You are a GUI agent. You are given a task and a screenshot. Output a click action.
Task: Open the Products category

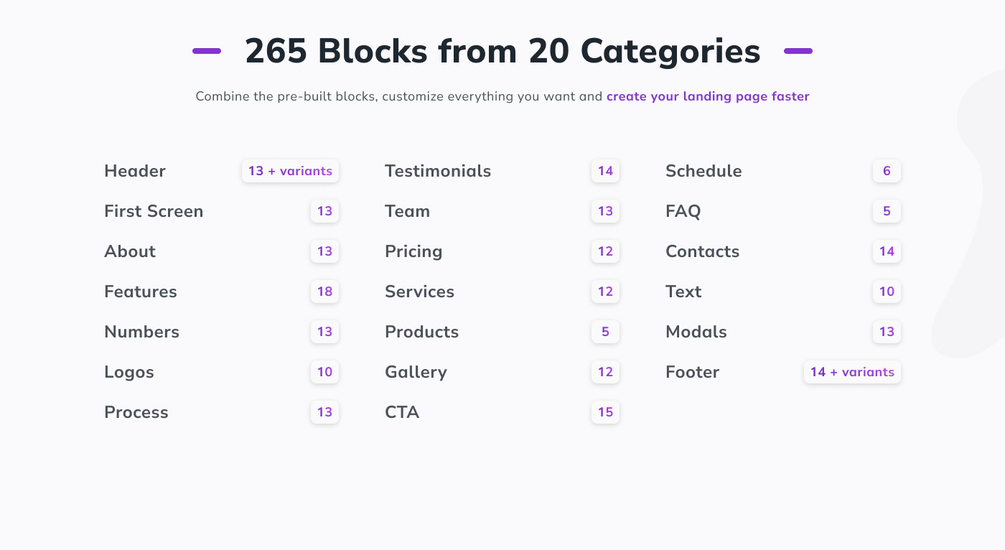point(421,332)
